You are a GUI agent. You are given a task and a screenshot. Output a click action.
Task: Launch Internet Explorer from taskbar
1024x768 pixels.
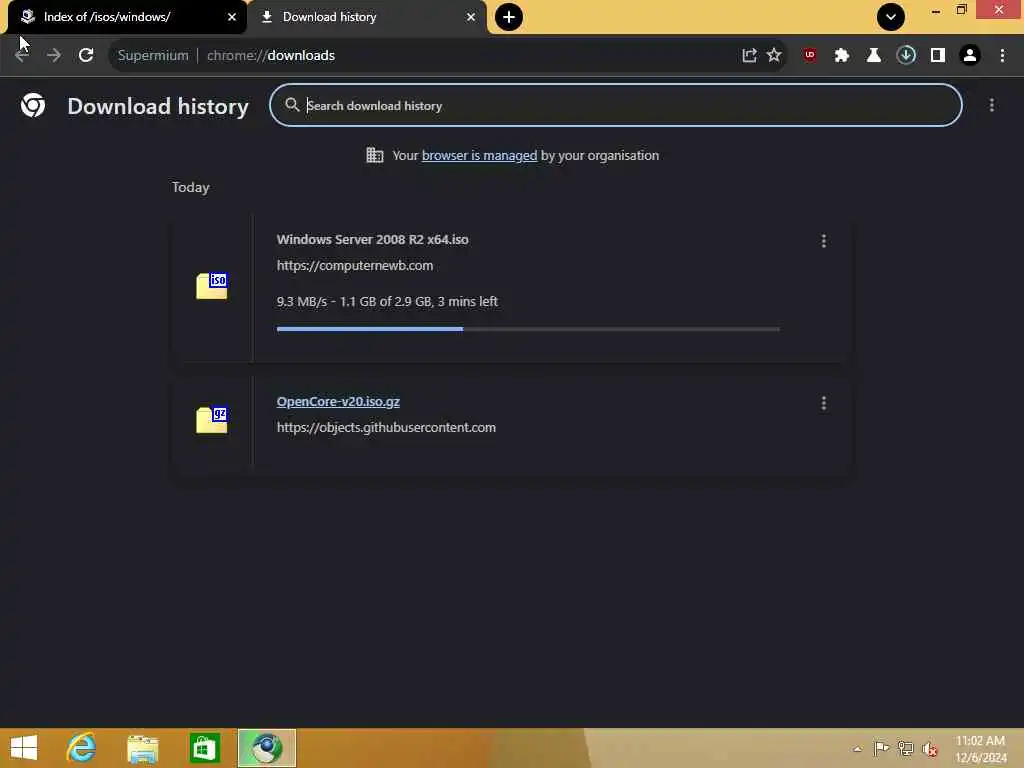[x=81, y=748]
